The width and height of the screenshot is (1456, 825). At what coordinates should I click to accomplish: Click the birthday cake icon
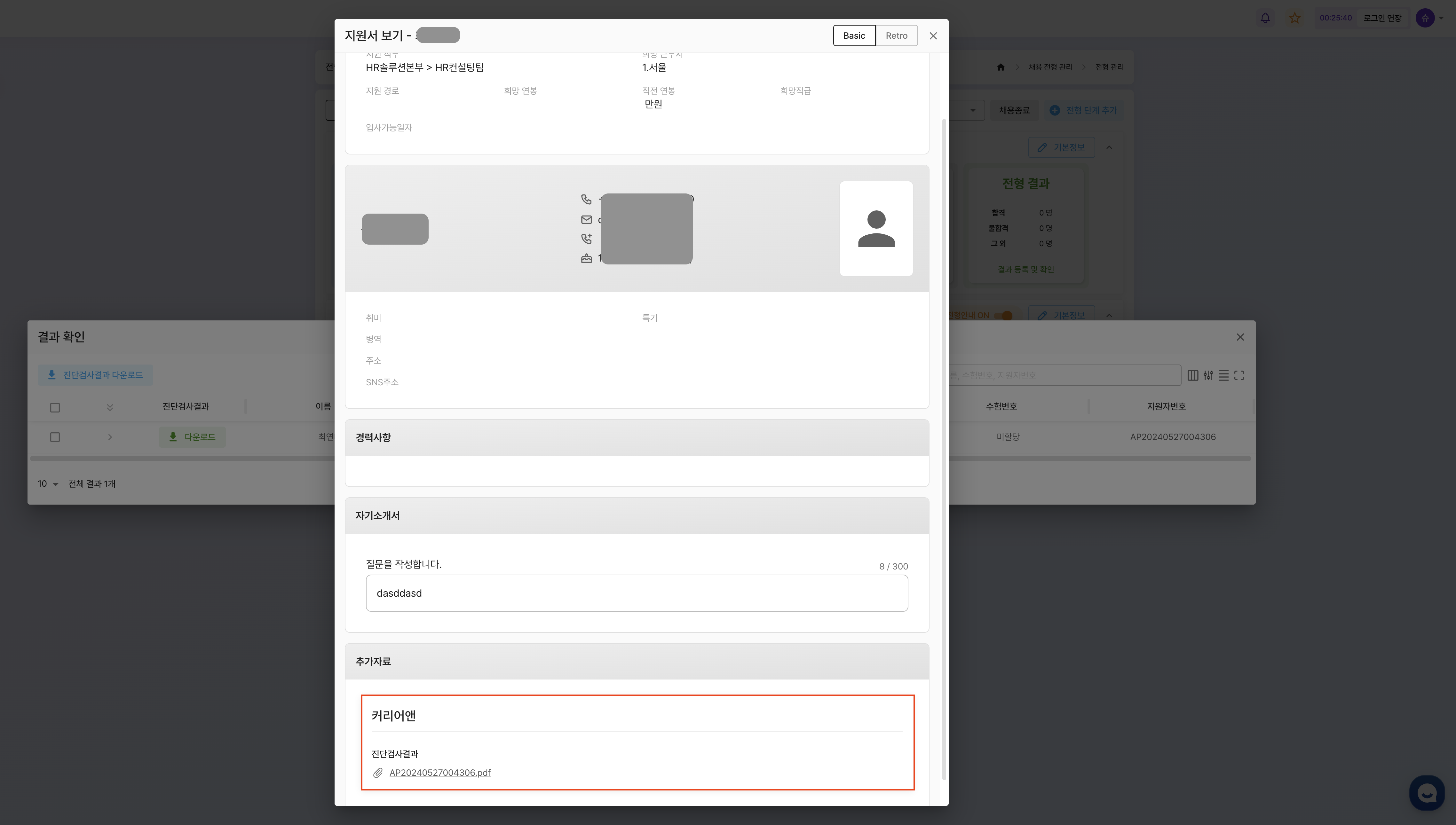(586, 258)
